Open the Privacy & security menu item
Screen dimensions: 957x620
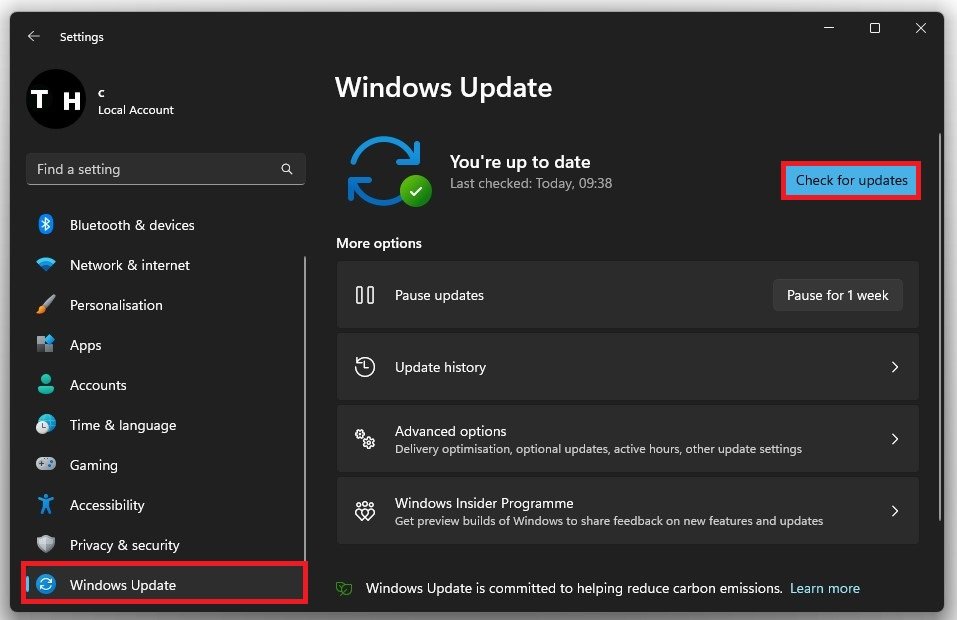[x=124, y=545]
